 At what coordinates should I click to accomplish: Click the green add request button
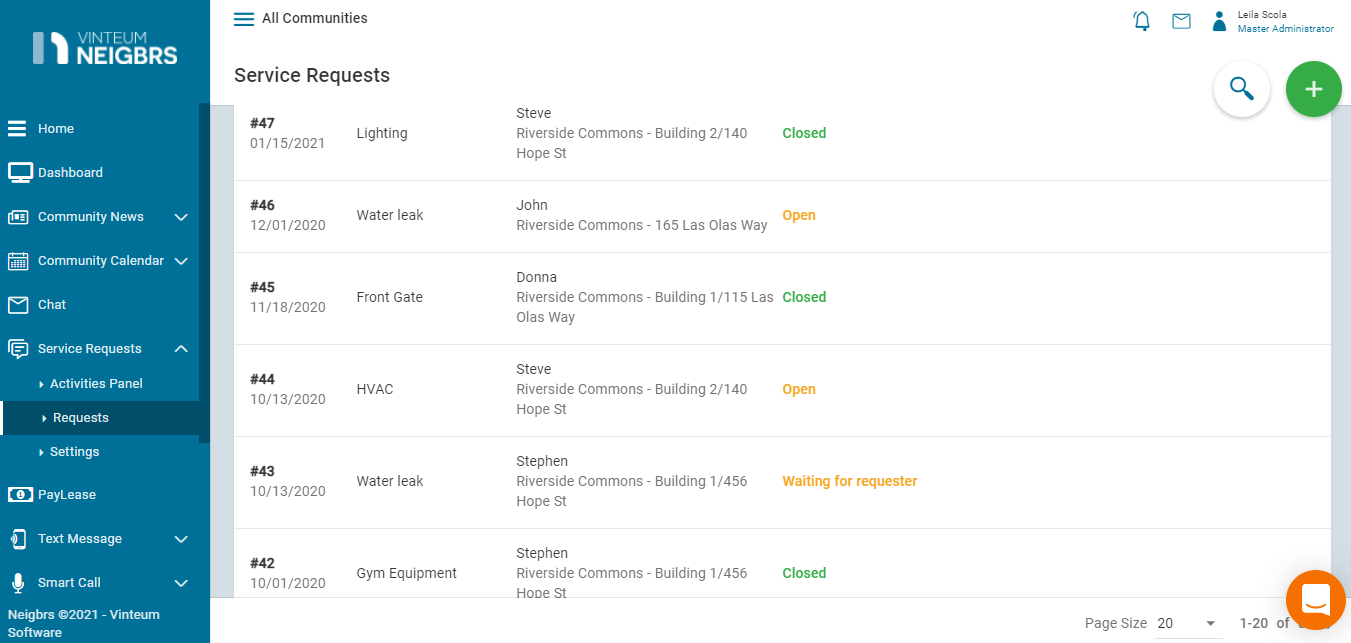tap(1313, 89)
